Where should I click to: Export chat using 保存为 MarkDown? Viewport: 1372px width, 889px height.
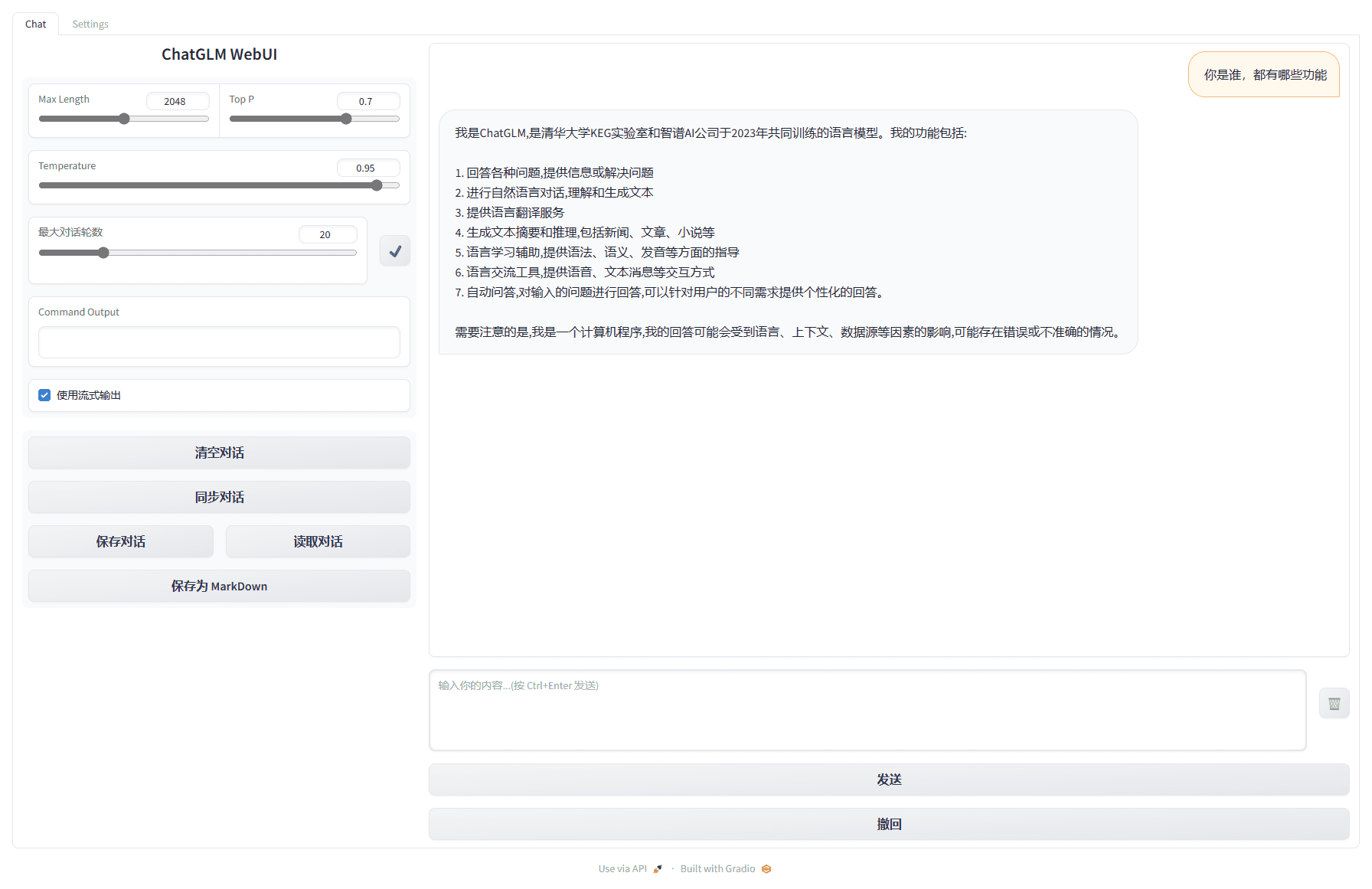click(x=219, y=586)
